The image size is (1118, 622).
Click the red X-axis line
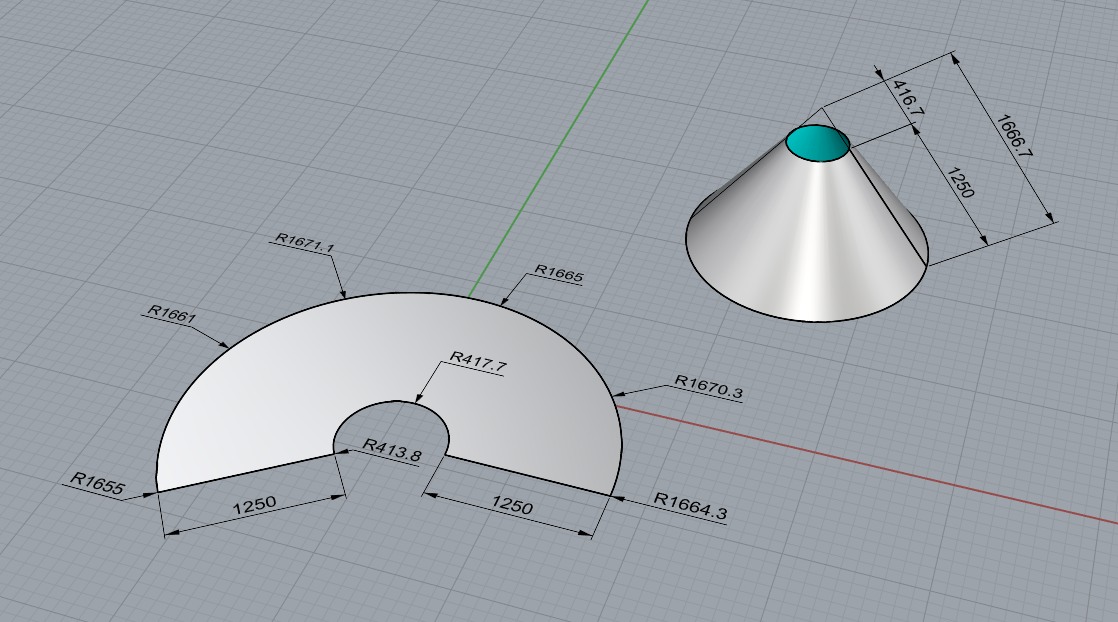900,470
